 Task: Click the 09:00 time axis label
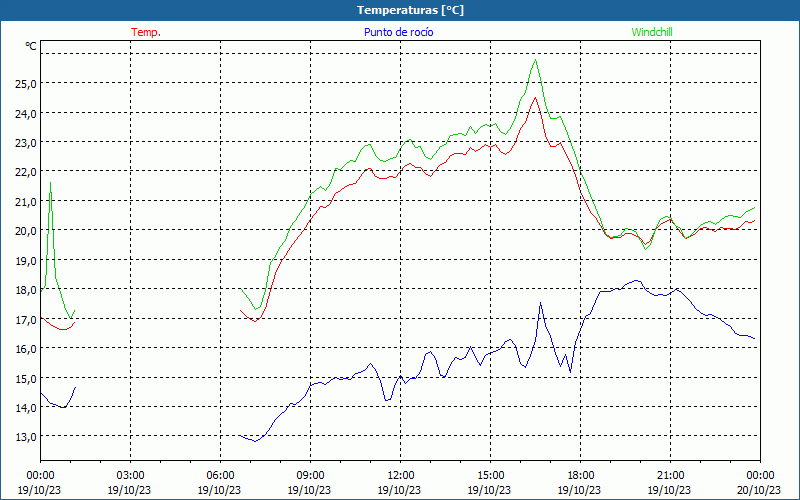tap(310, 476)
